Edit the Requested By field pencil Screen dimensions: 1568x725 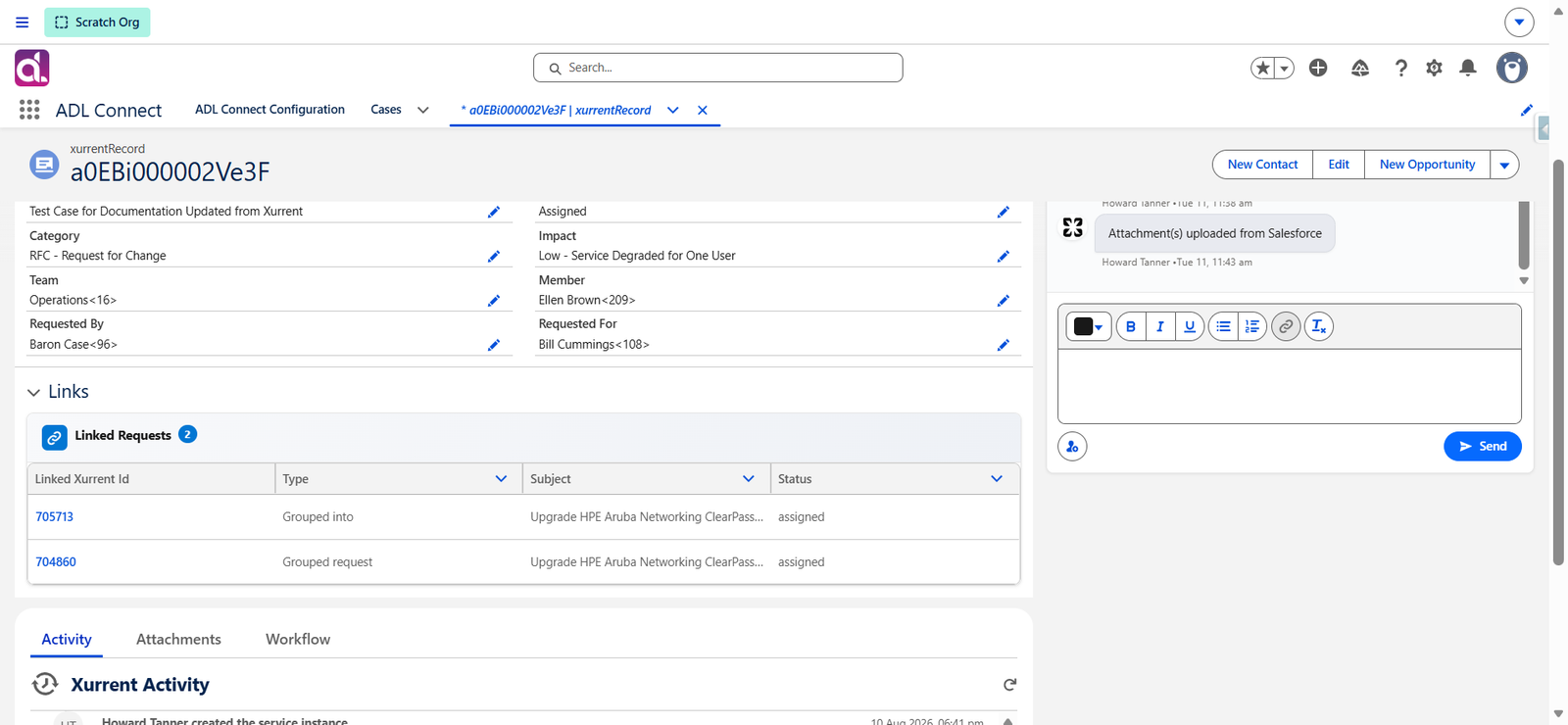pos(494,344)
